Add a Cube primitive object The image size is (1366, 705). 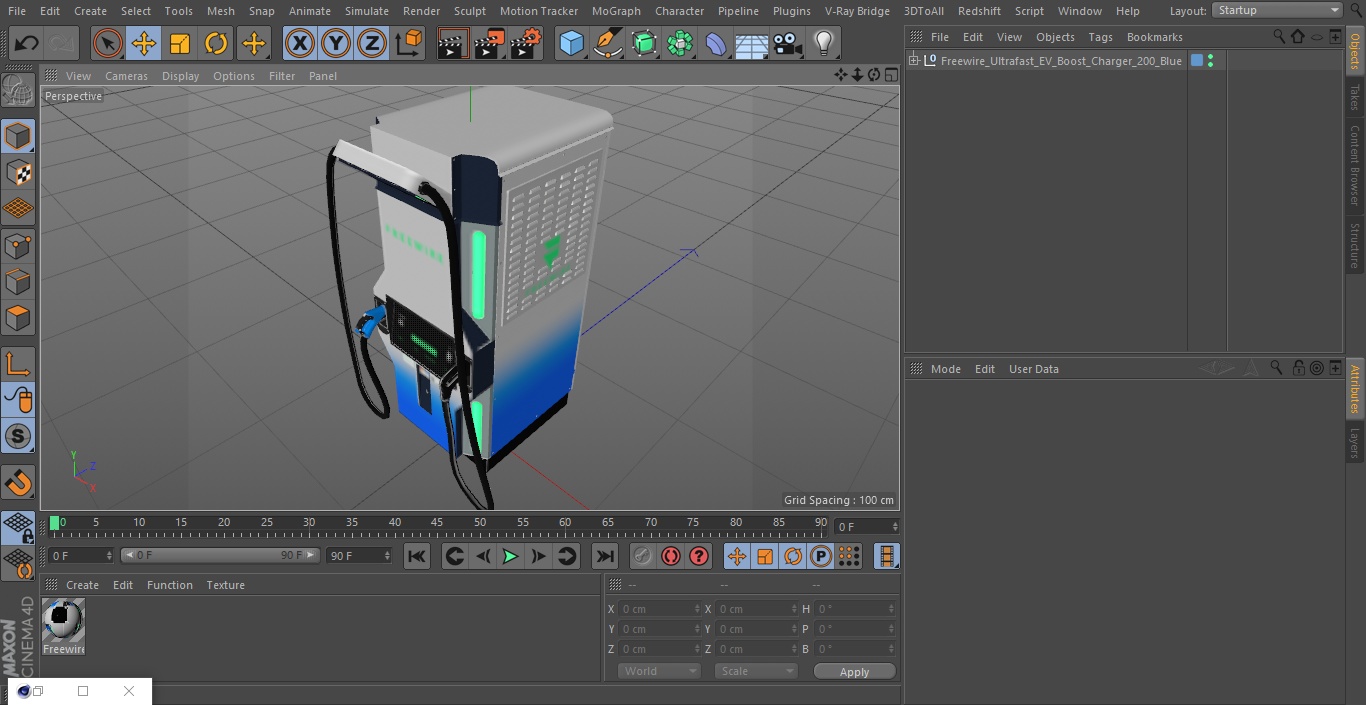[571, 43]
